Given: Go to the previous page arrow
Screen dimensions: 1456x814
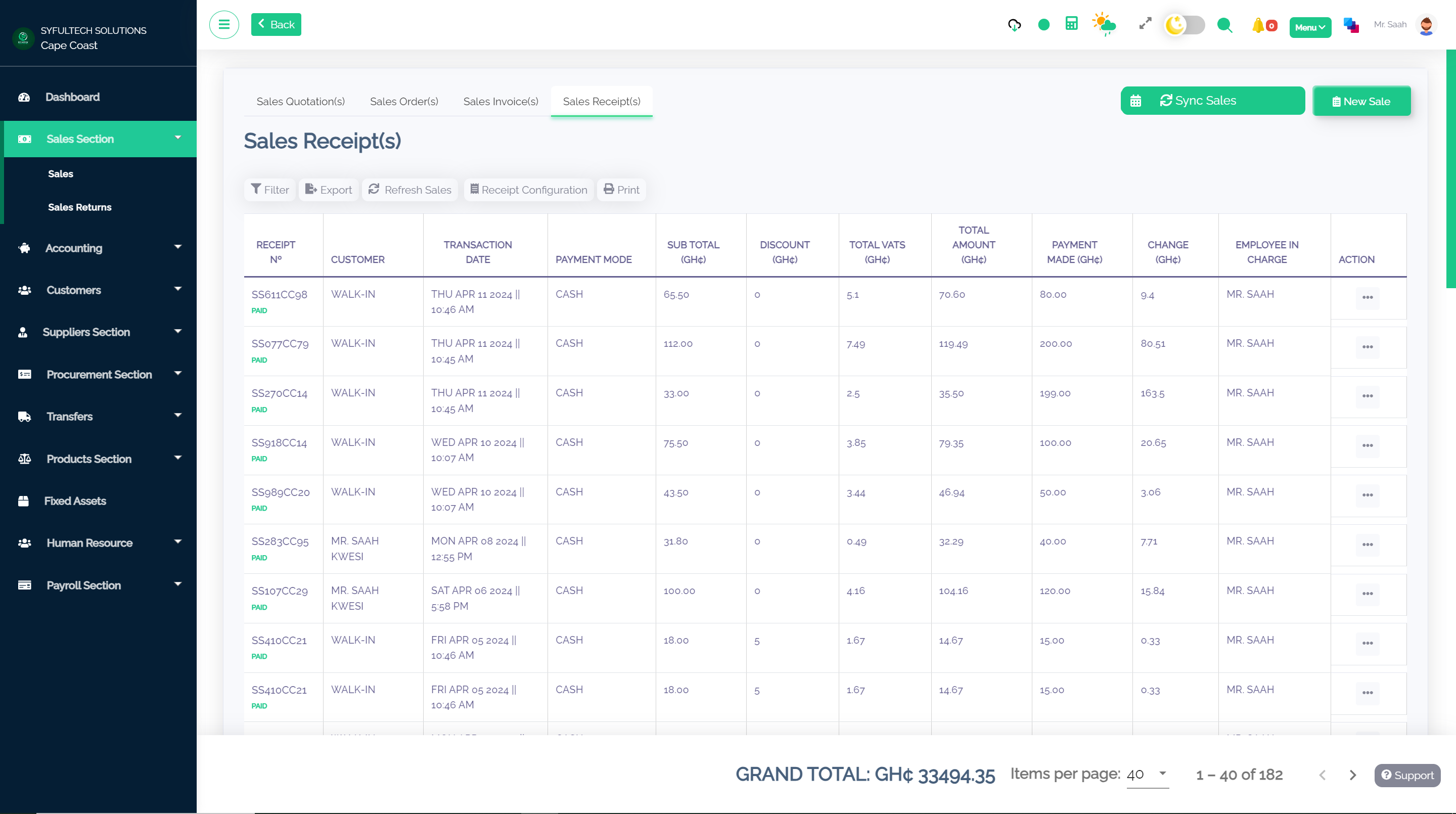Looking at the screenshot, I should click(x=1322, y=775).
